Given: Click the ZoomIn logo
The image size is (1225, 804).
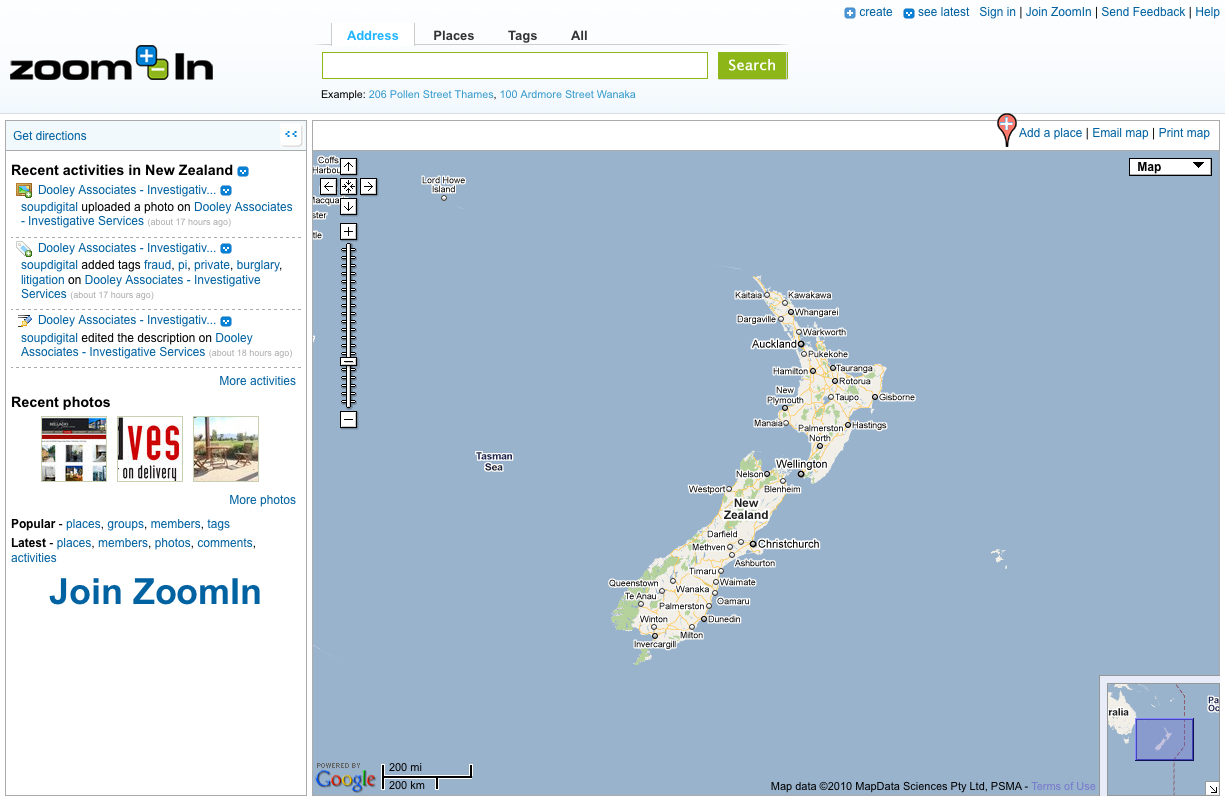Looking at the screenshot, I should point(111,65).
